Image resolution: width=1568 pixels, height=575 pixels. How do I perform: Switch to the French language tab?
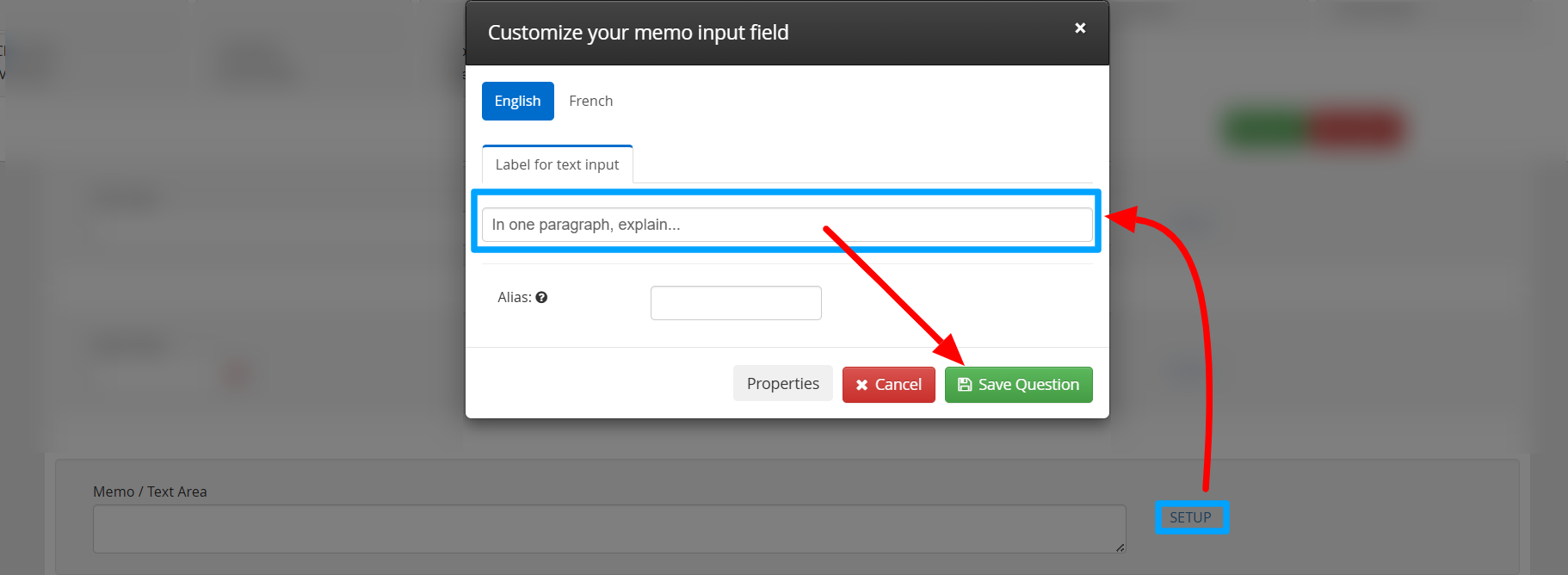pyautogui.click(x=590, y=101)
